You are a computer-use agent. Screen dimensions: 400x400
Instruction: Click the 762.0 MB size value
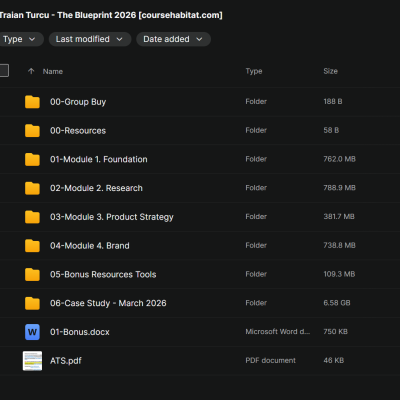(x=339, y=159)
